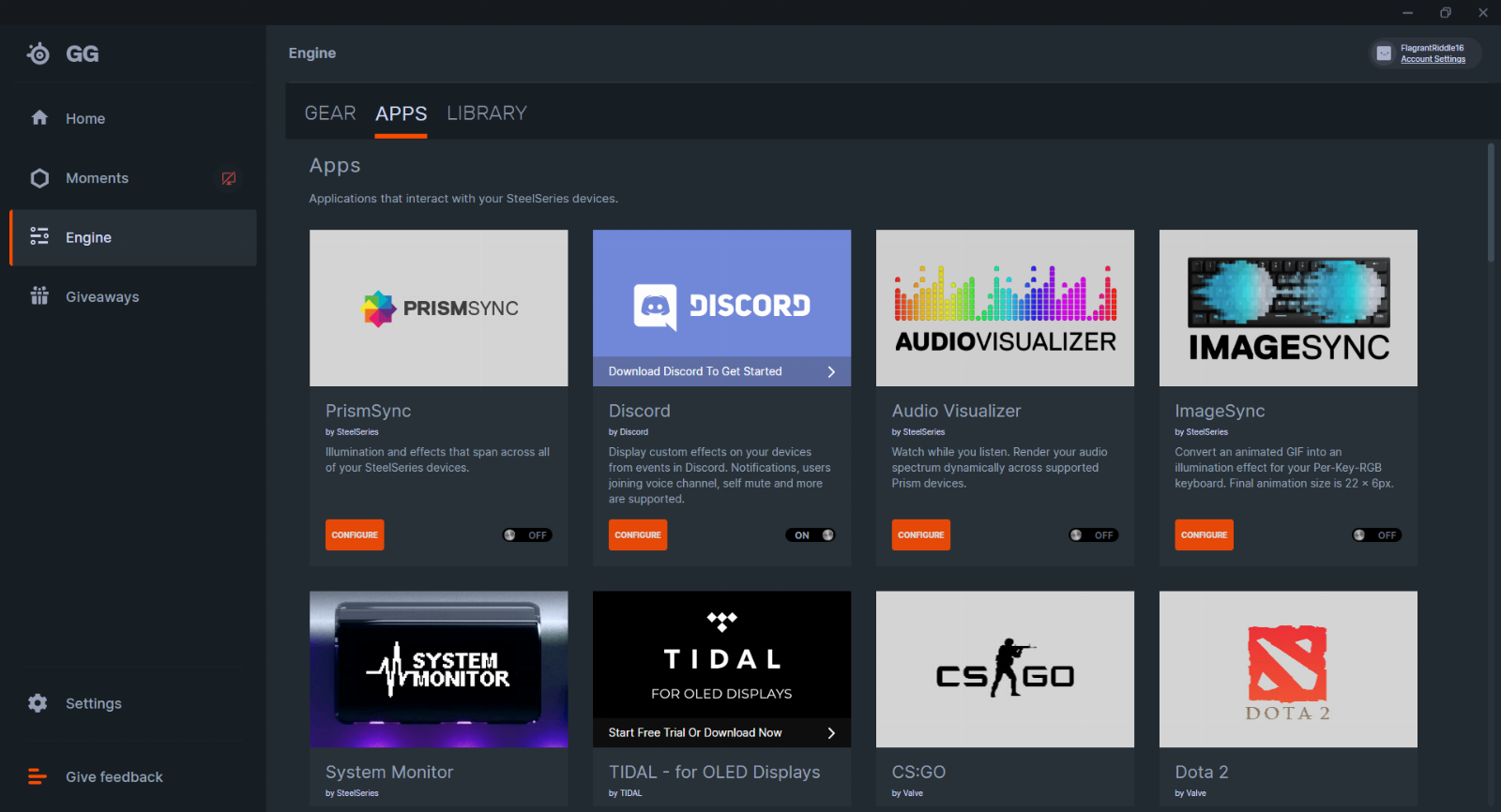Open the Account Settings link
The image size is (1501, 812).
1433,59
